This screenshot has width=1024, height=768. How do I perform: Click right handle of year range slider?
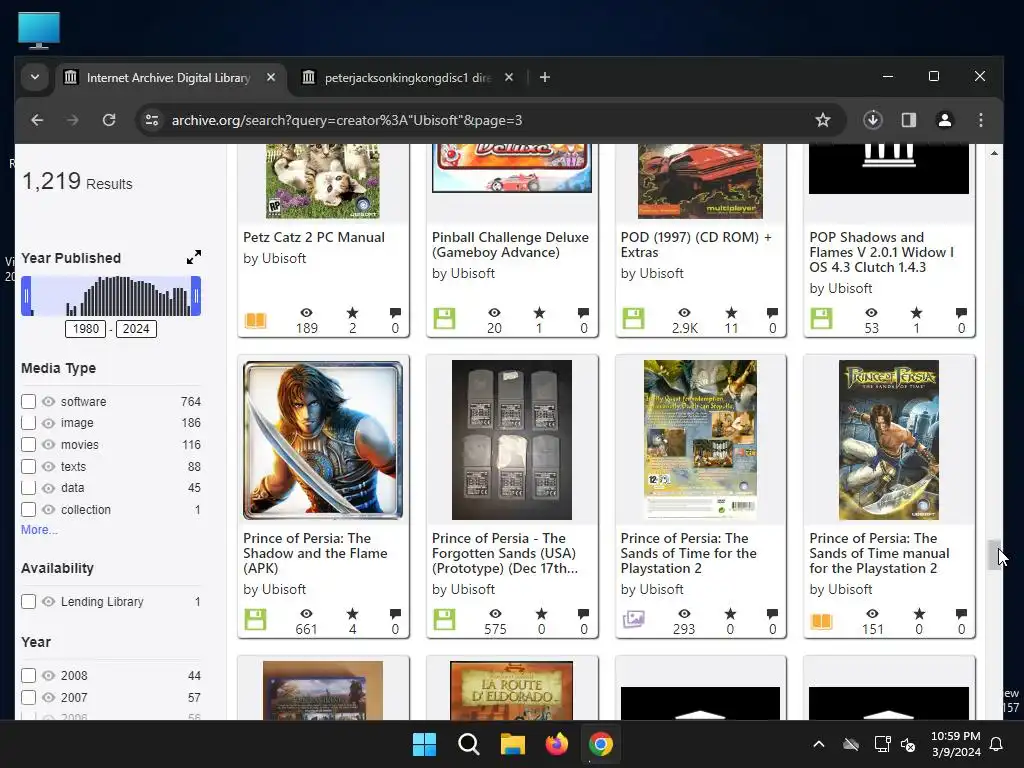[196, 296]
